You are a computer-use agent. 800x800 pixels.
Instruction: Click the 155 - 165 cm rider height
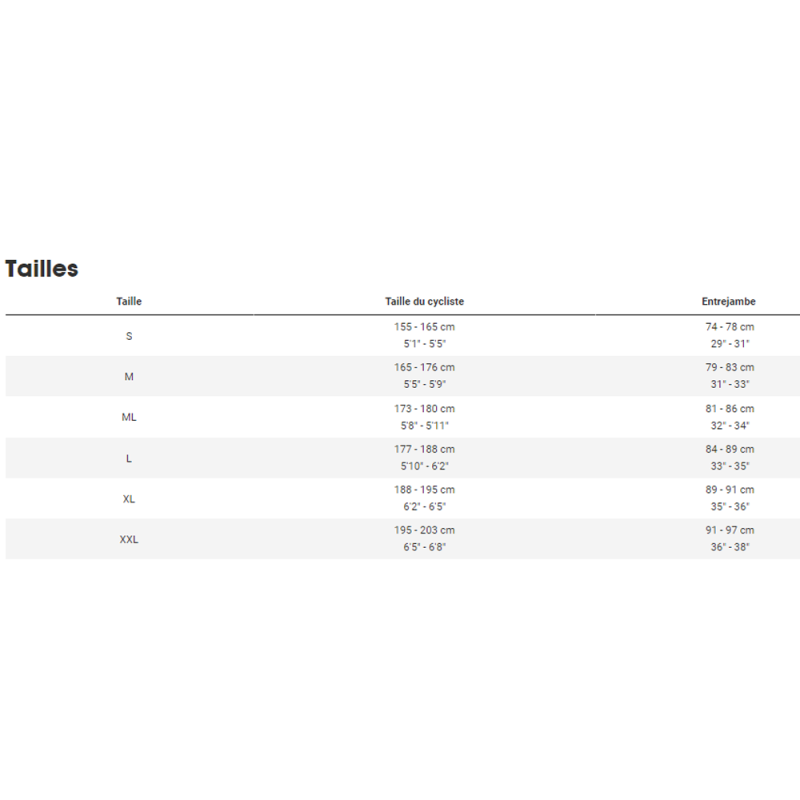tap(424, 327)
